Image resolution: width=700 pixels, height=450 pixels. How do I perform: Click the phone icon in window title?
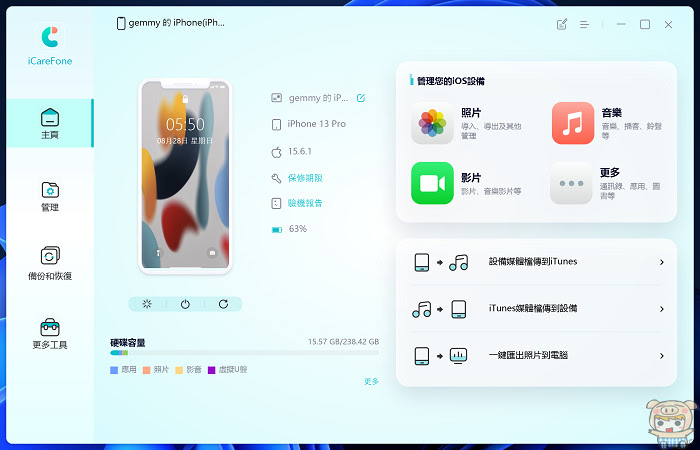121,23
